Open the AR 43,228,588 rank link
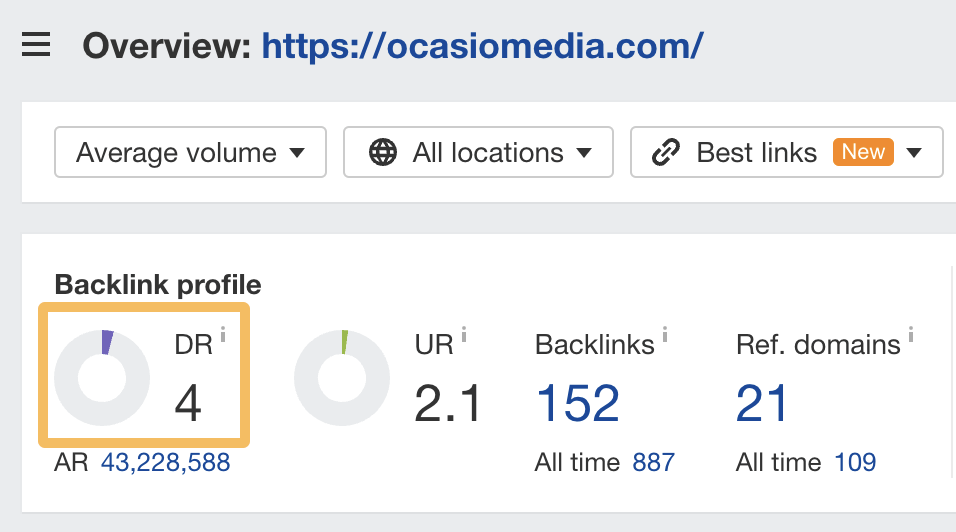This screenshot has height=532, width=956. (x=165, y=463)
